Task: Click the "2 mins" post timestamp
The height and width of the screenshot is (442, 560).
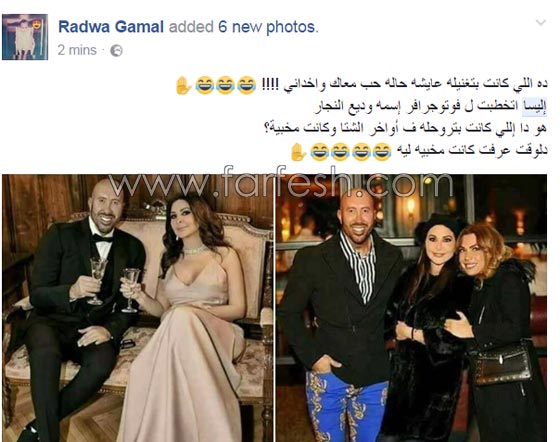Action: (x=77, y=50)
